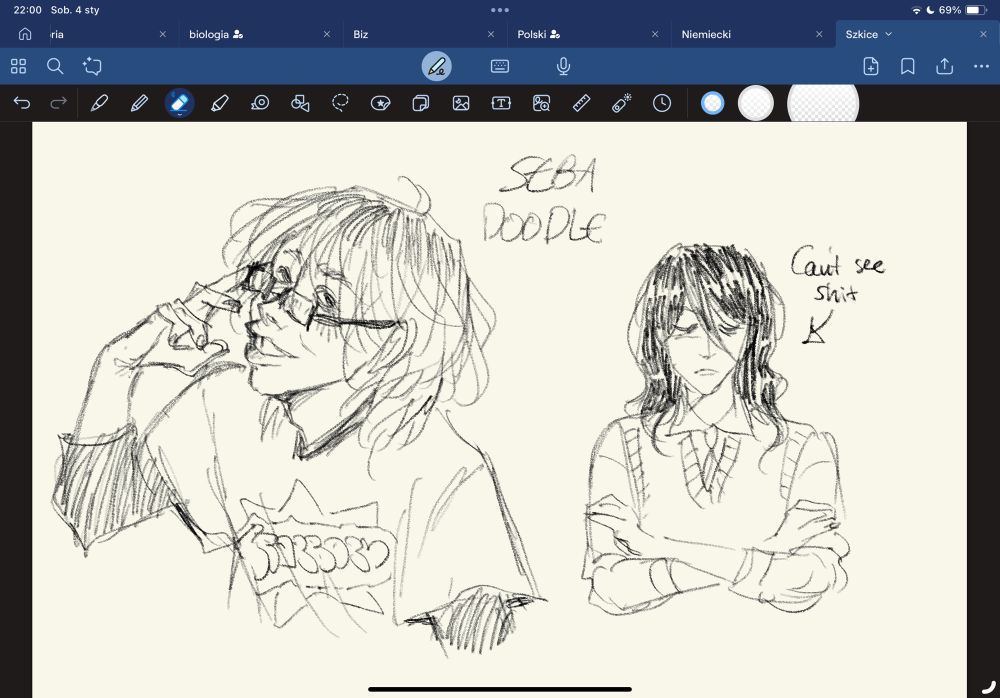The height and width of the screenshot is (698, 1000).
Task: Close the Niemiecki tab
Action: [819, 34]
